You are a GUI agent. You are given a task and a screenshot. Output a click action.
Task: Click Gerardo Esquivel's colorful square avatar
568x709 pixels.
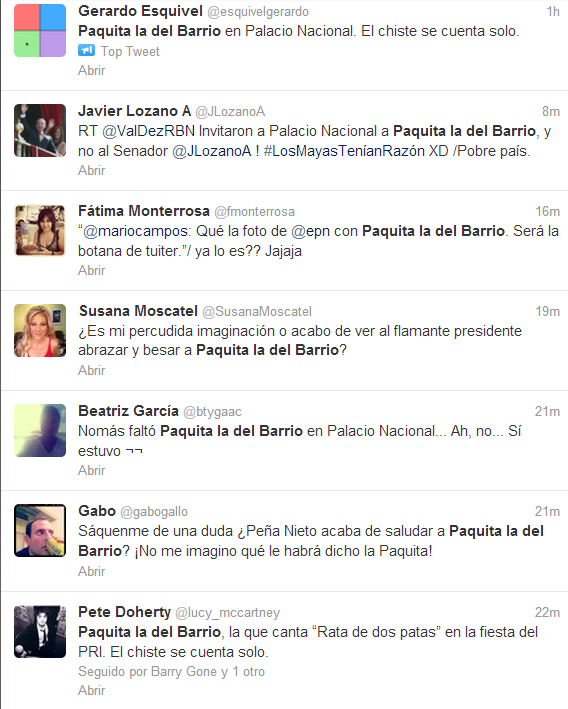[x=40, y=31]
